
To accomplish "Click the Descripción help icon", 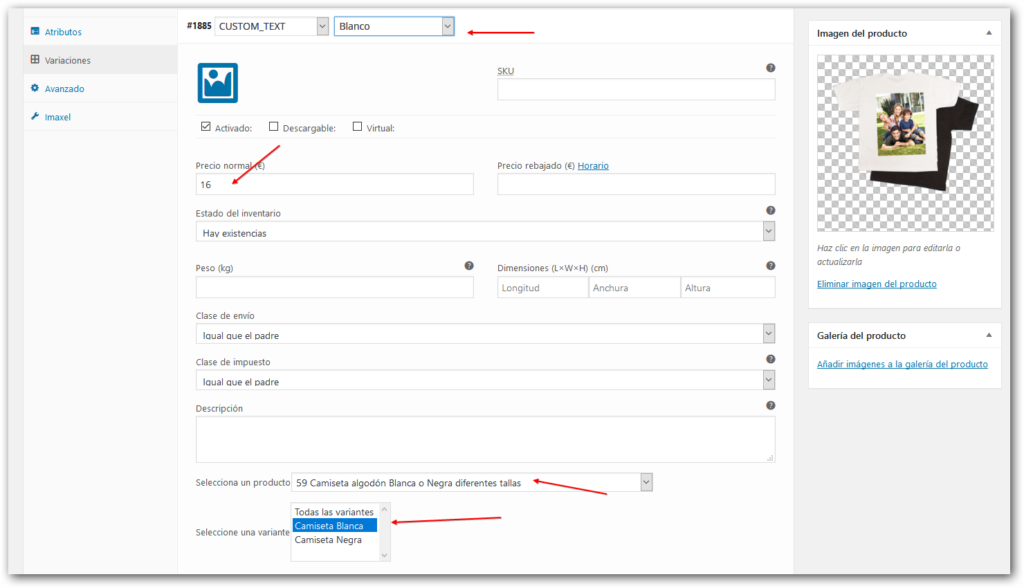I will 771,406.
